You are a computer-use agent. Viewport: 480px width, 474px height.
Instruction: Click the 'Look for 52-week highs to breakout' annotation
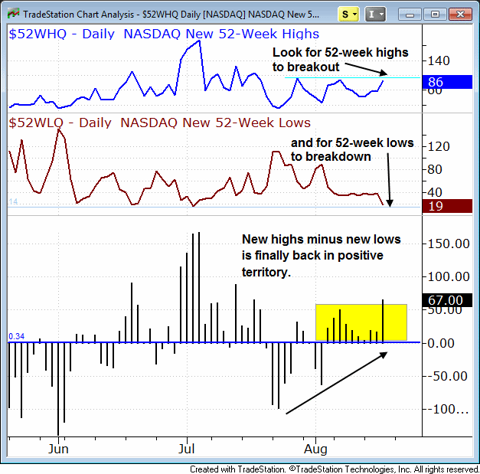[x=340, y=60]
